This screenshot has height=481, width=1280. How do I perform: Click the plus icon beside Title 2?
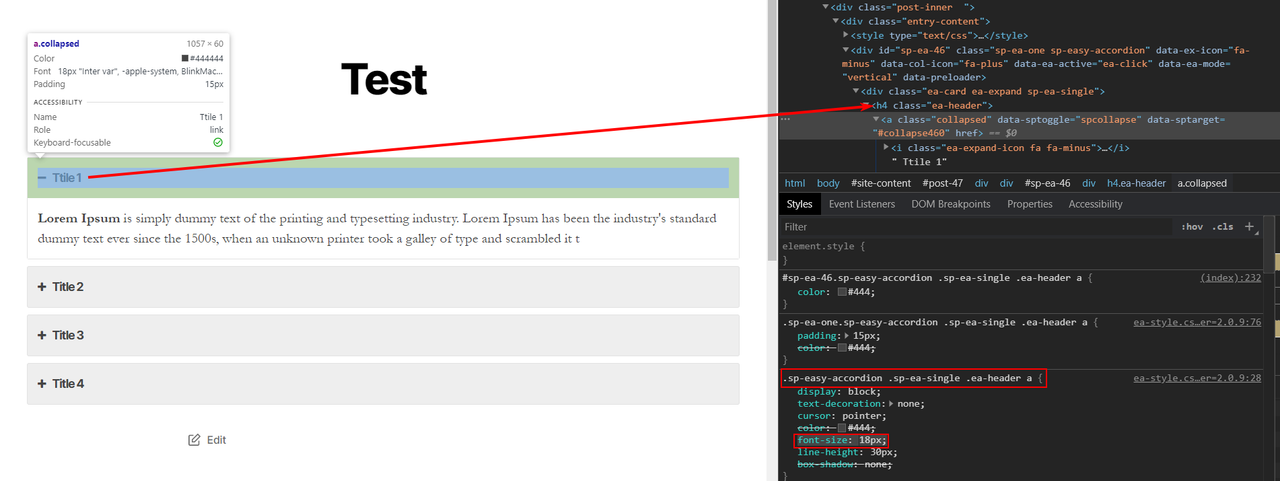42,287
